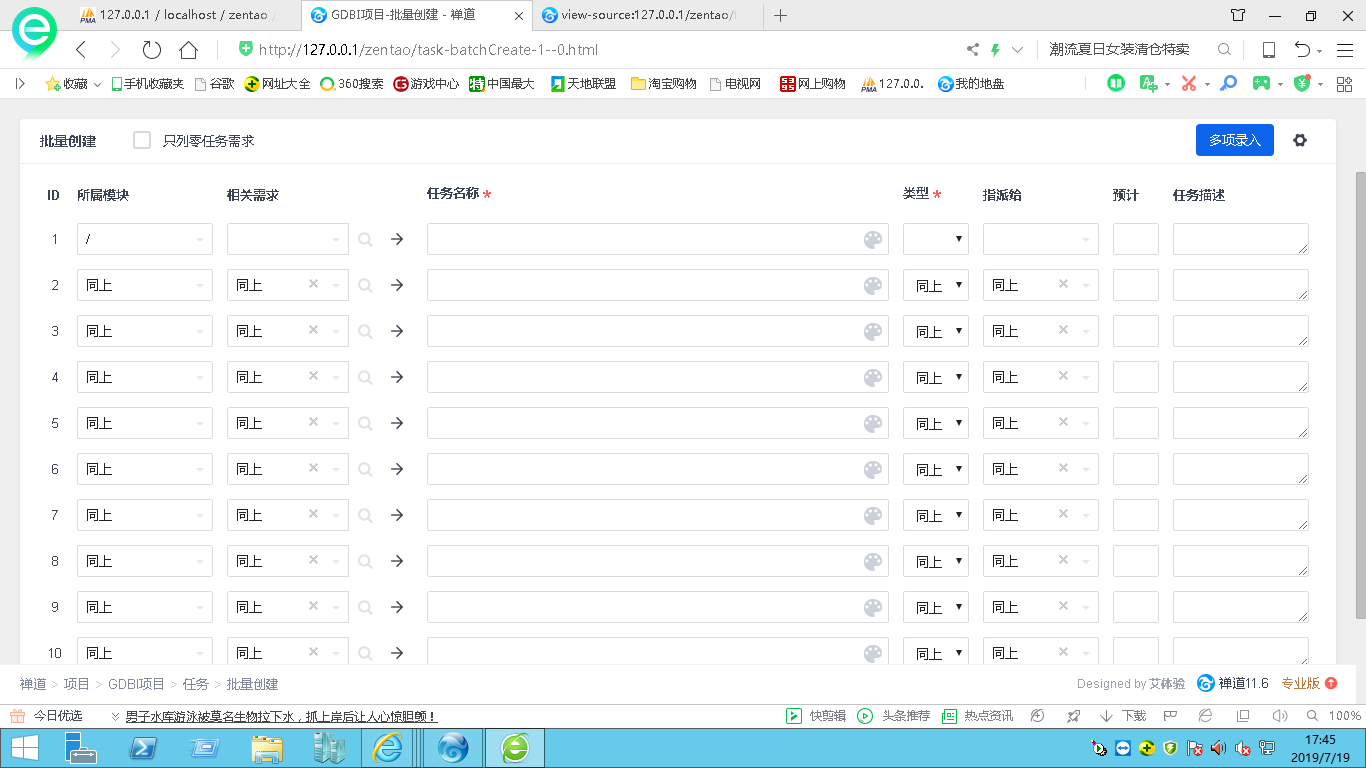
Task: Click the 任务描述 textarea in row 5
Action: (x=1241, y=423)
